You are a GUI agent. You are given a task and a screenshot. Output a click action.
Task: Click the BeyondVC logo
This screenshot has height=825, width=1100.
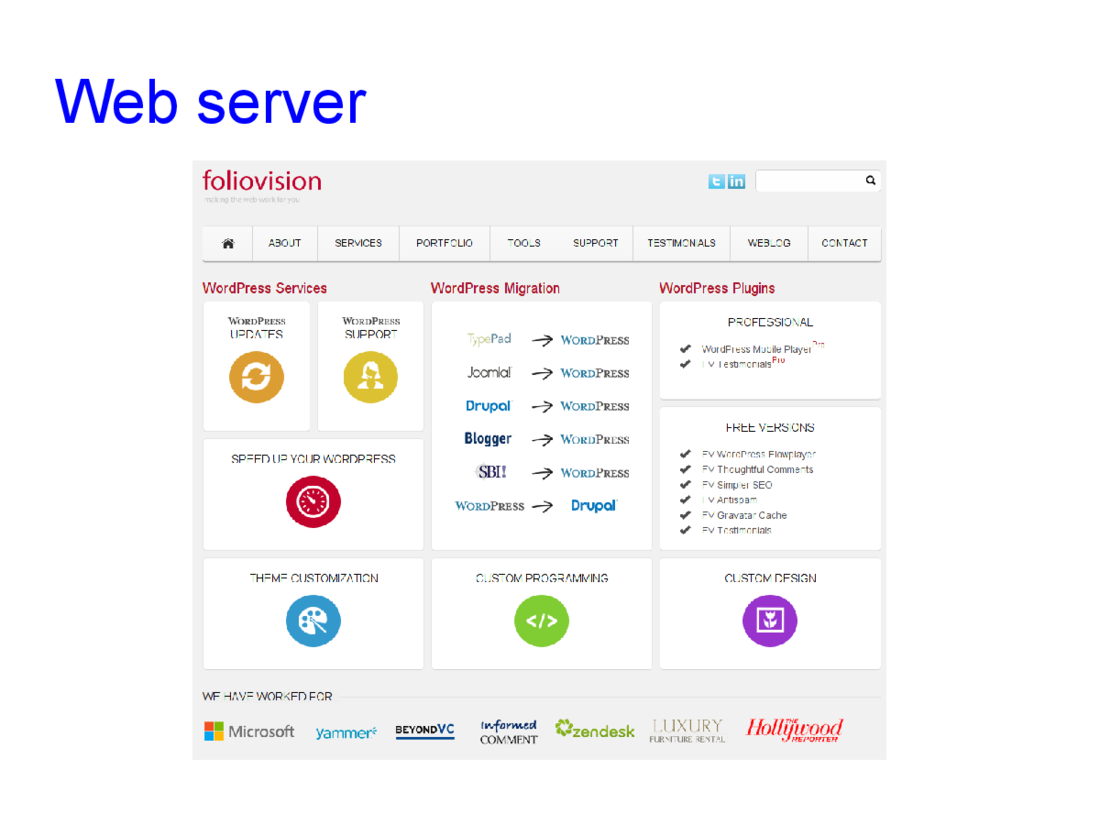[x=425, y=730]
